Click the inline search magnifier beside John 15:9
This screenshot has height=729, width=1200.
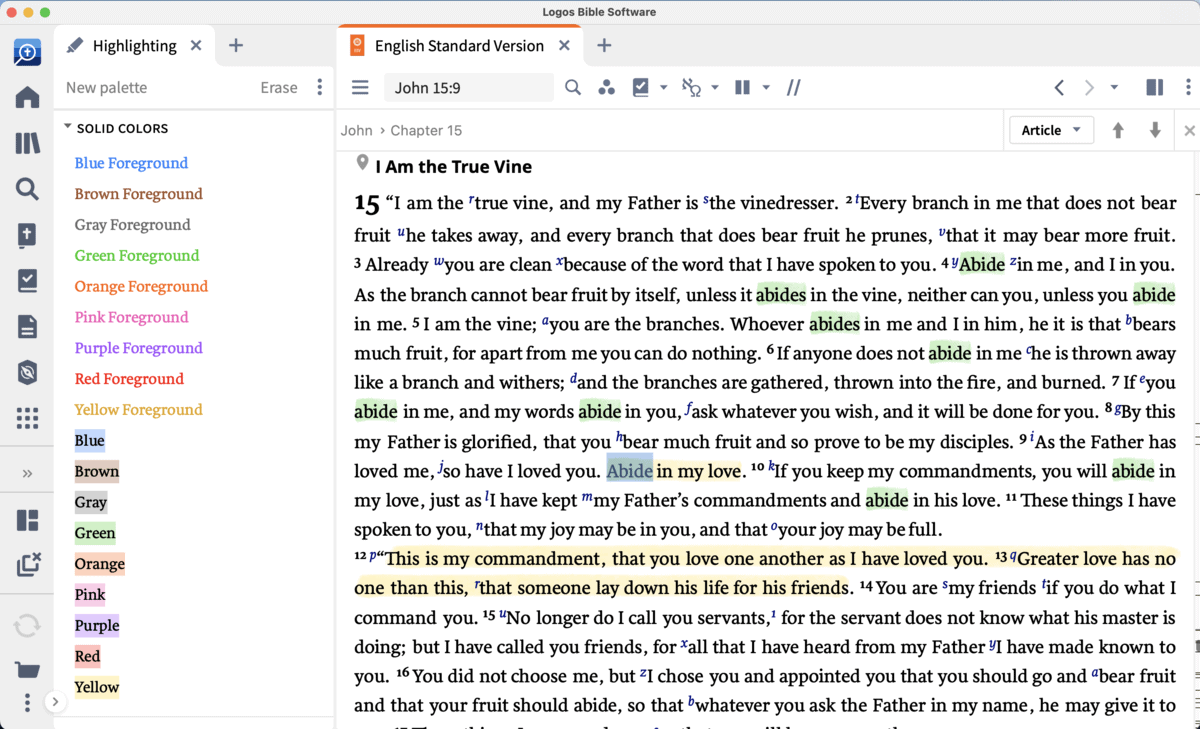pos(573,88)
